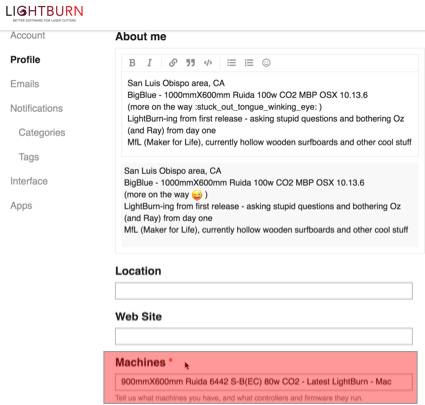The width and height of the screenshot is (425, 405).
Task: Add a blockquote using the quote icon
Action: pyautogui.click(x=190, y=63)
